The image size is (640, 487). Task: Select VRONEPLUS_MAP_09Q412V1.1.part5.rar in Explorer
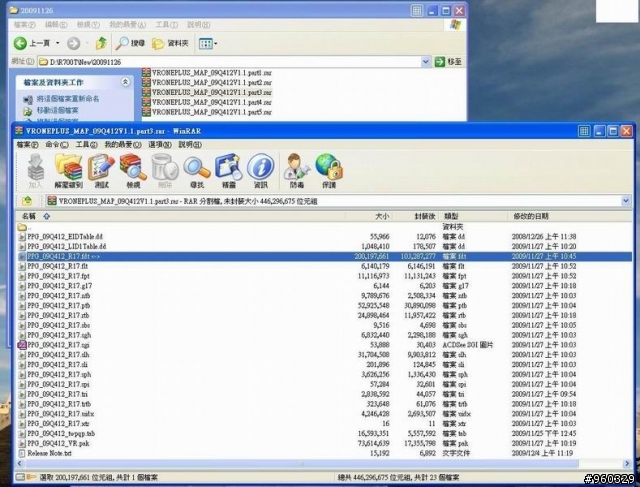207,112
